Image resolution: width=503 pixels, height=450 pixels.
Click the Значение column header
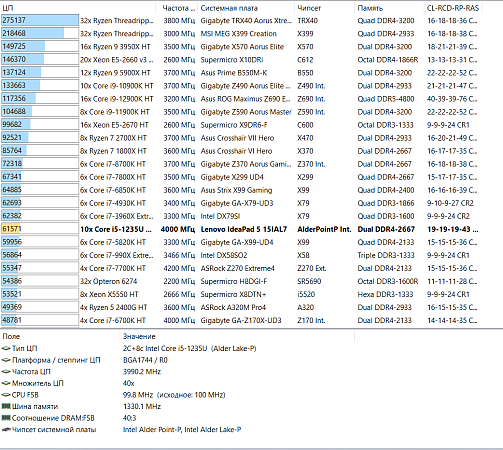[x=237, y=336]
